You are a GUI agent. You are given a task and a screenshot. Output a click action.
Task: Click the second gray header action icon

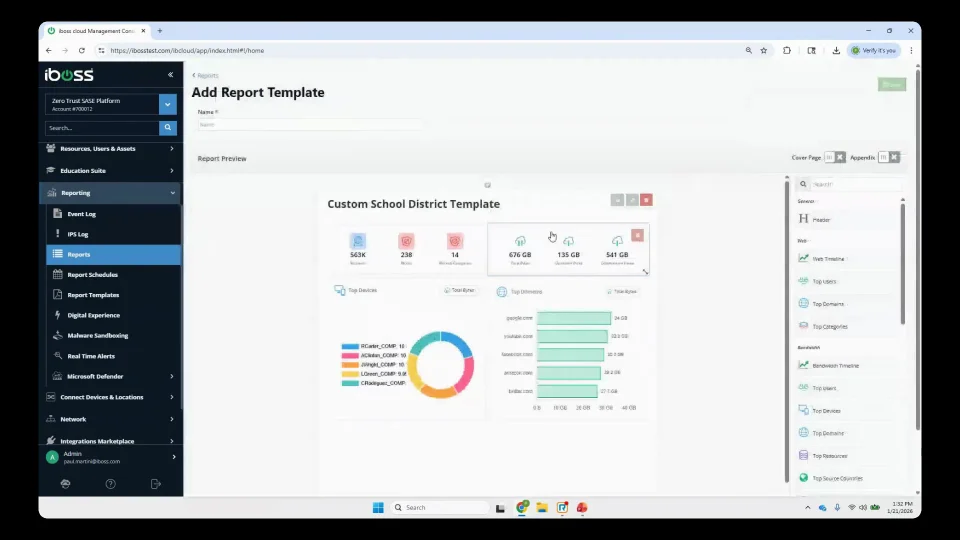click(632, 200)
